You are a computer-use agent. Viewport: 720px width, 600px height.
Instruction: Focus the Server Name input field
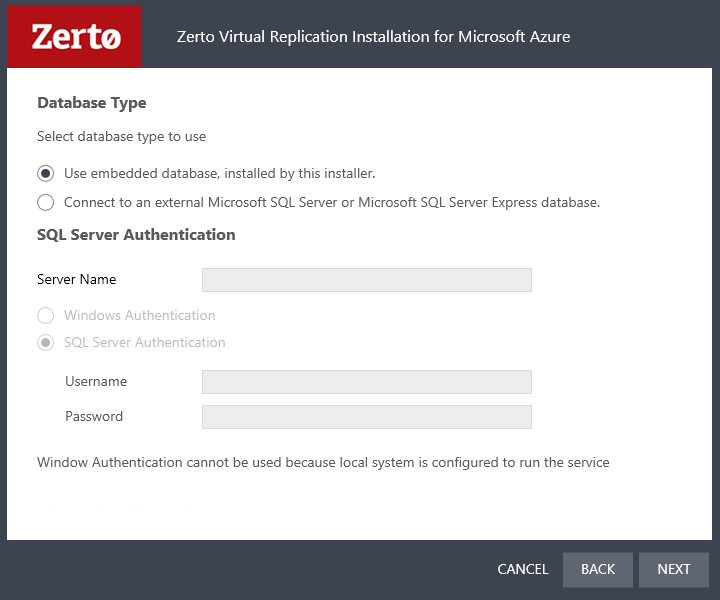(367, 280)
